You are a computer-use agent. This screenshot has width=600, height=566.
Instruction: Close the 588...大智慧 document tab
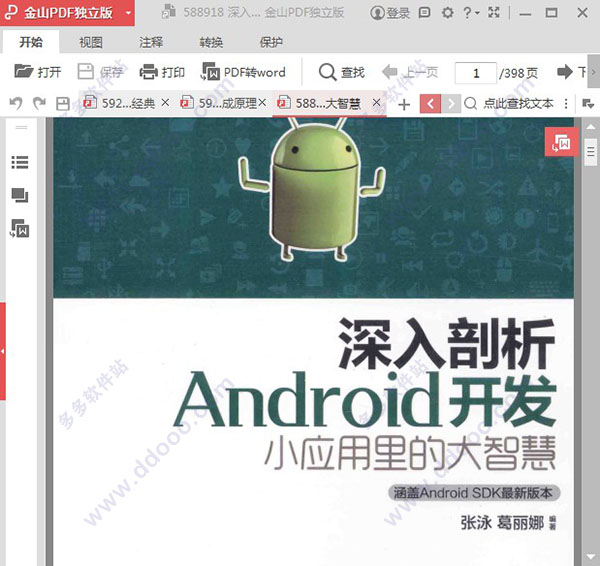[377, 103]
